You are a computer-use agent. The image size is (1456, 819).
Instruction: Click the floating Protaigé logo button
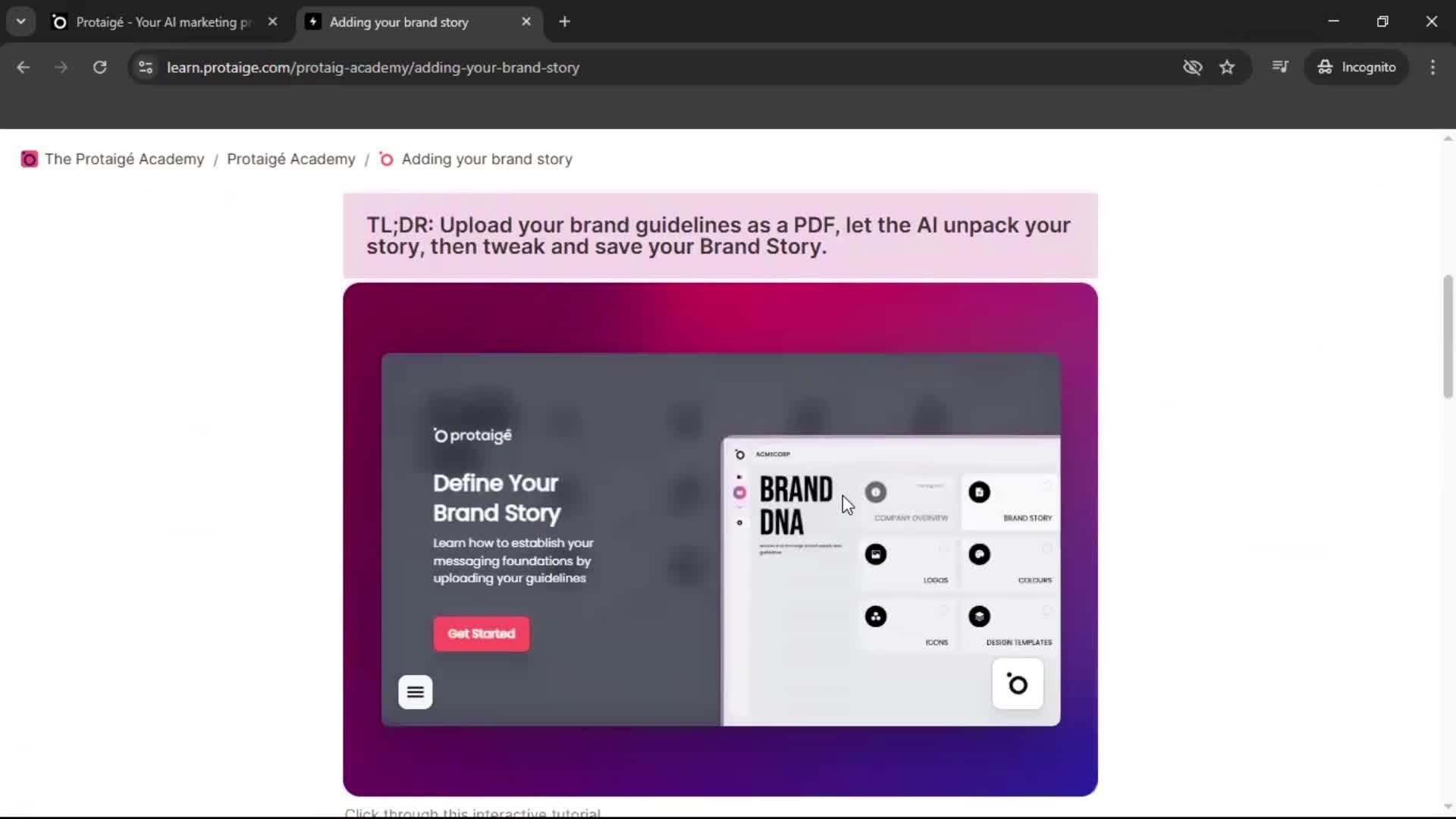[1017, 684]
